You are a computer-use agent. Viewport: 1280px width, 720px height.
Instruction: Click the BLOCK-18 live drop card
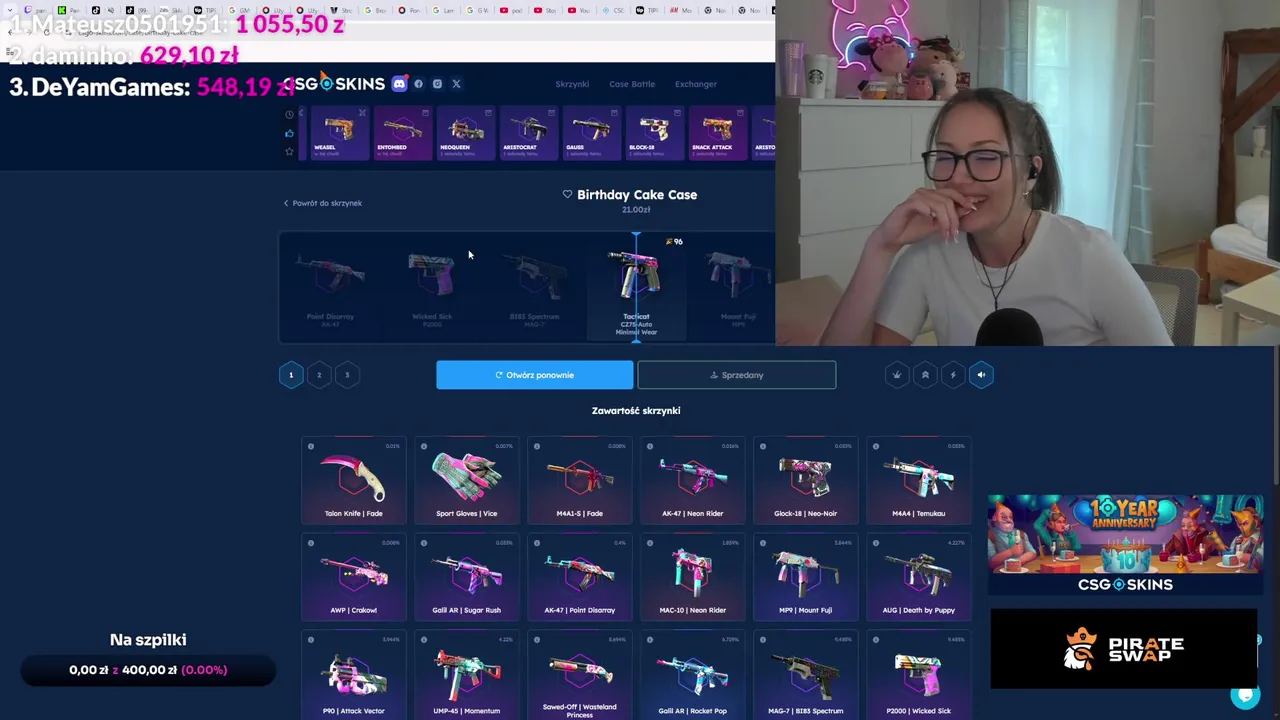(x=654, y=134)
